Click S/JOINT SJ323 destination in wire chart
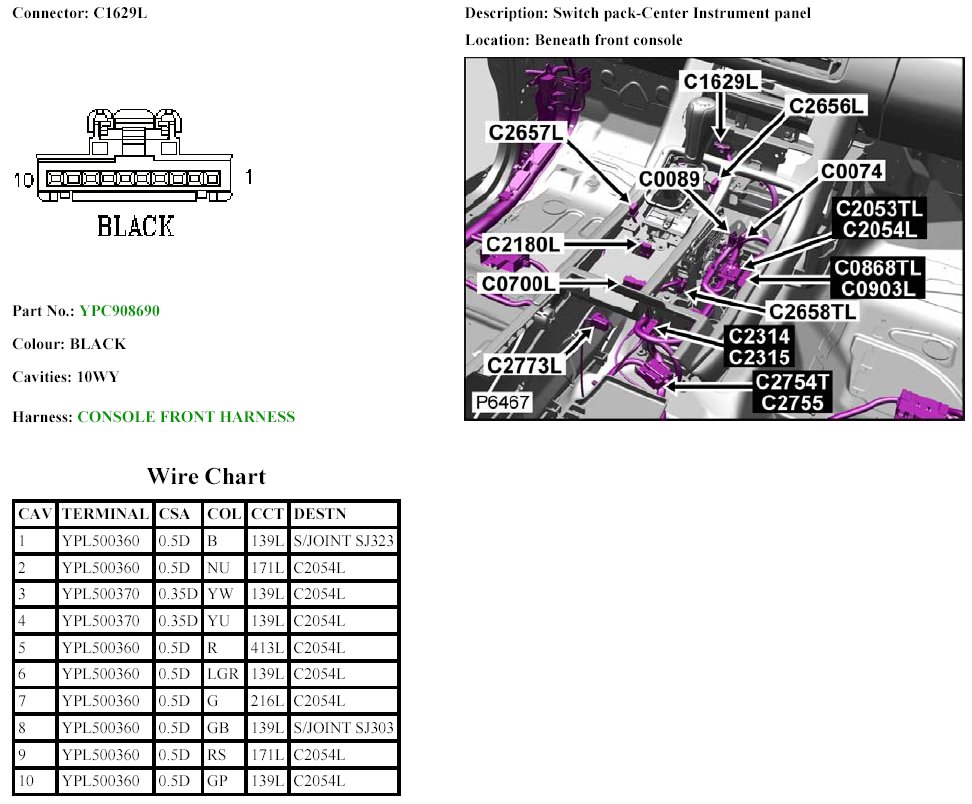This screenshot has height=804, width=972. pyautogui.click(x=343, y=541)
